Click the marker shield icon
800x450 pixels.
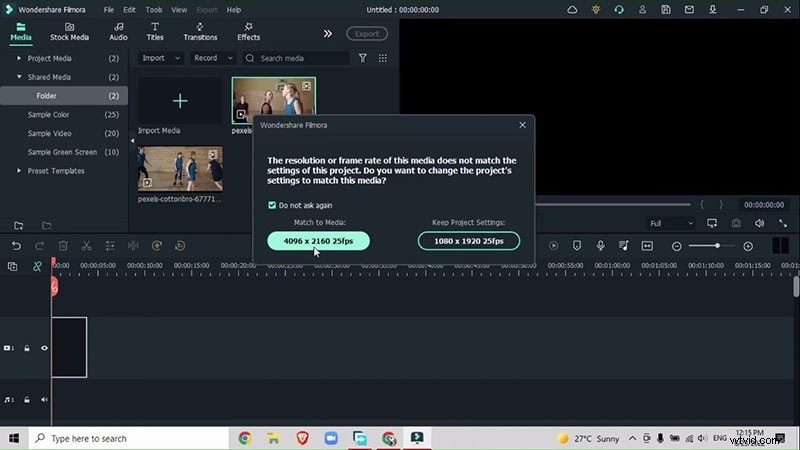(577, 246)
